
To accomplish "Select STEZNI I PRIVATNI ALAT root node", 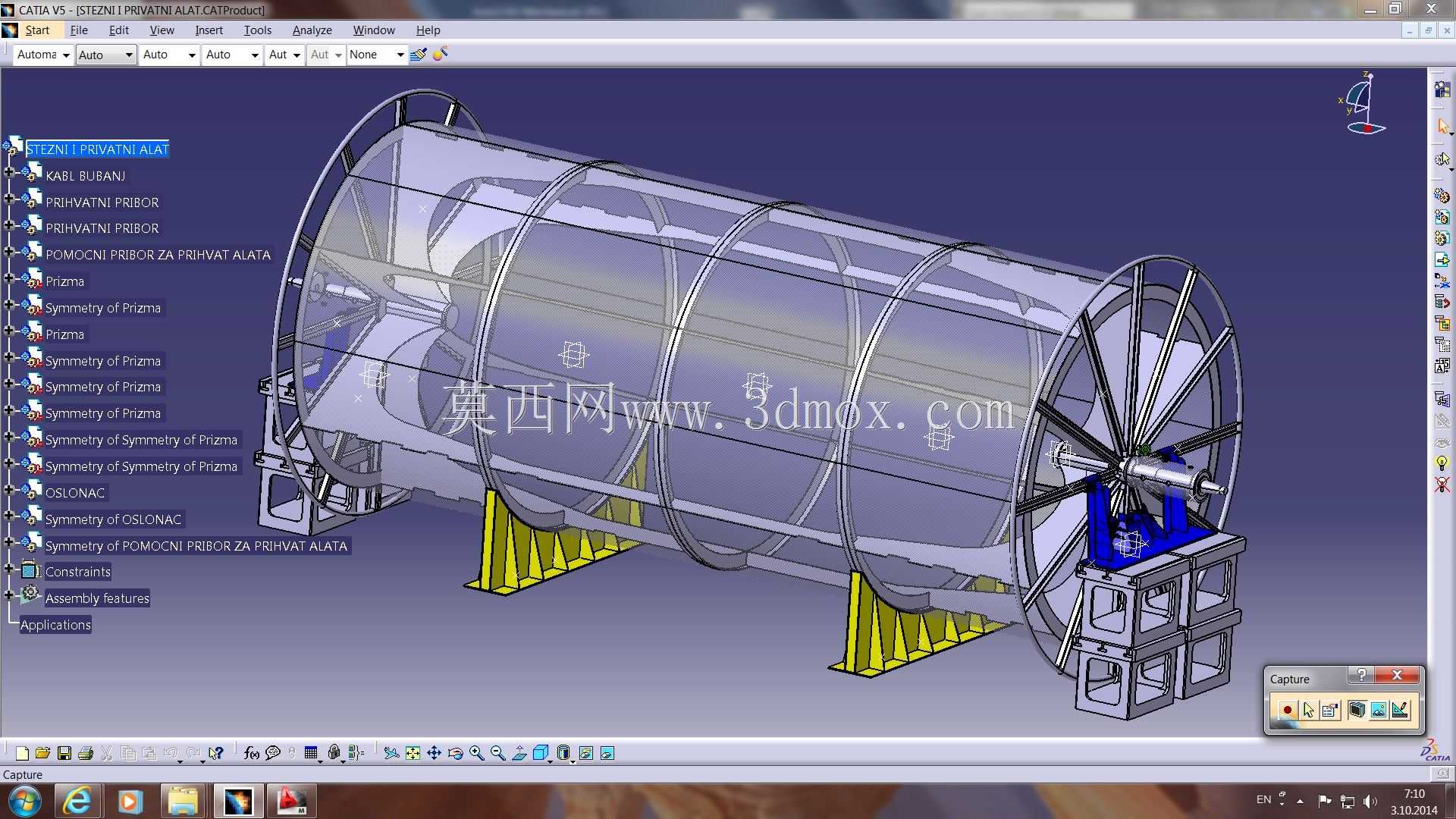I will click(97, 149).
